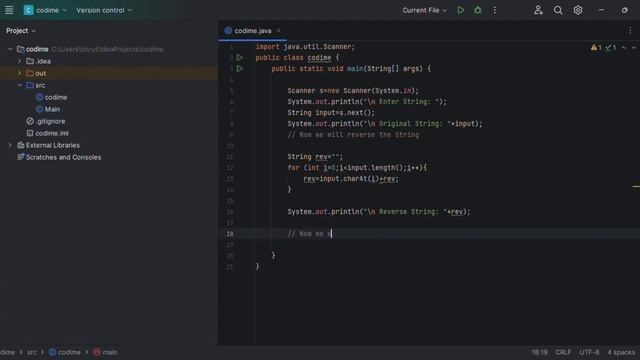Click the comment 'Now we will reverse the String'
The image size is (640, 360).
[353, 135]
